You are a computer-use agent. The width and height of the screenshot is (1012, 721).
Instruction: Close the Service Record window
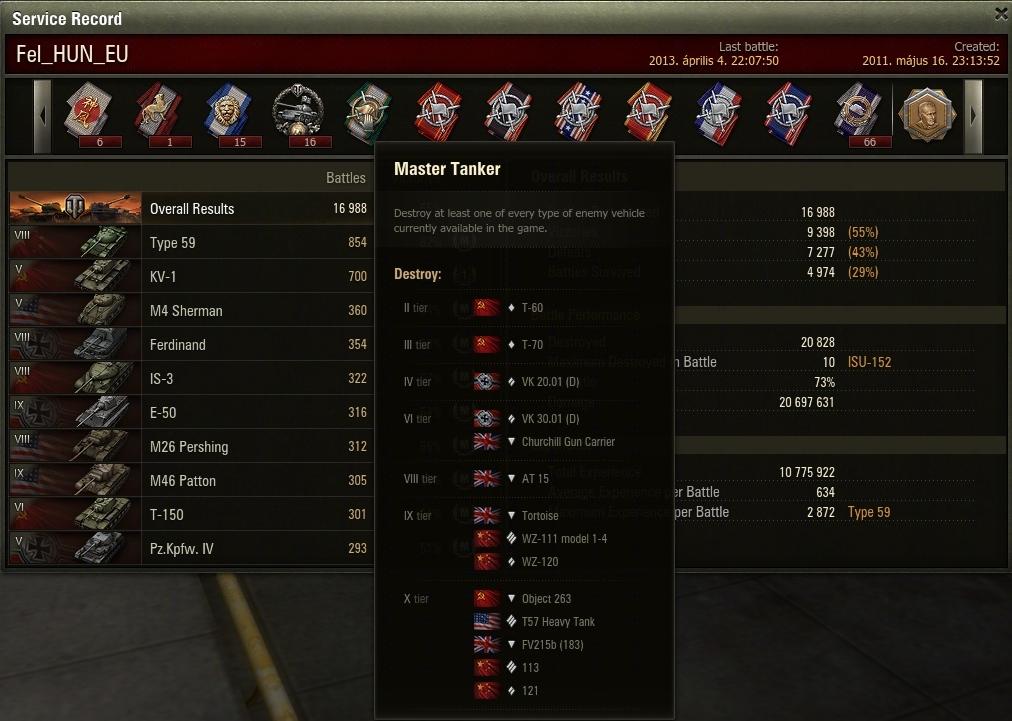click(1001, 14)
